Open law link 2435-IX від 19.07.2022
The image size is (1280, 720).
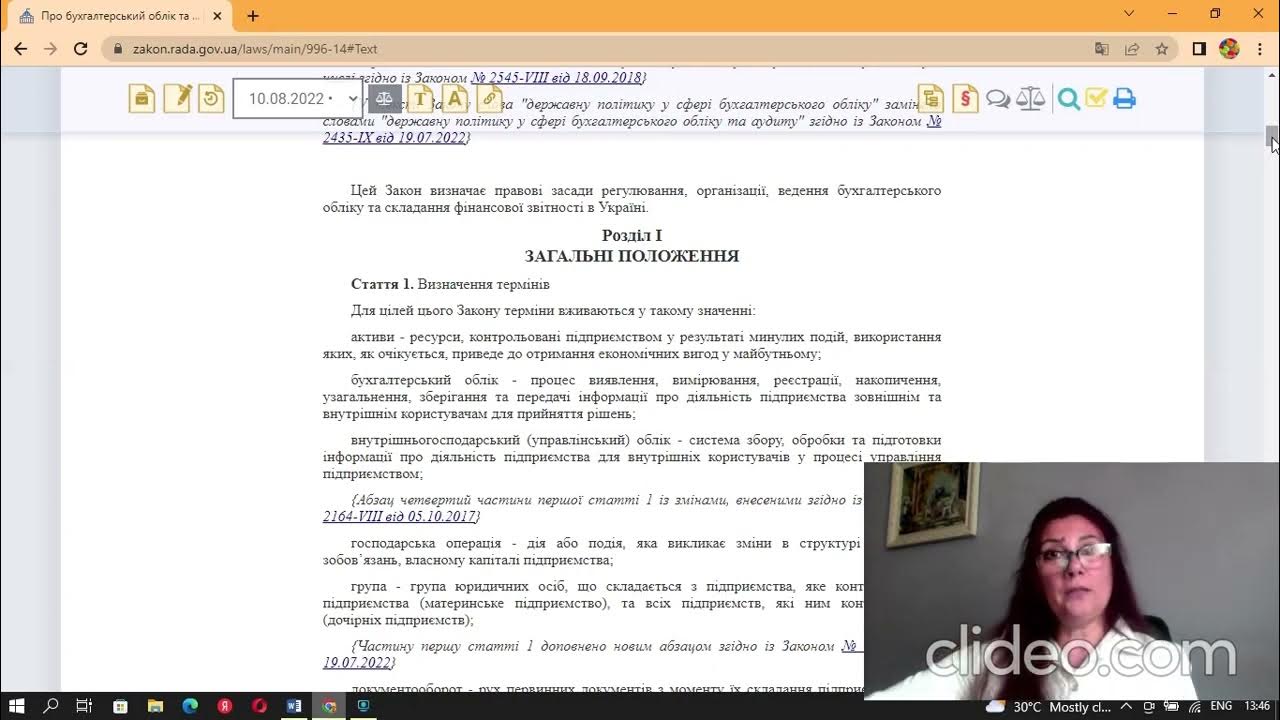pos(394,137)
